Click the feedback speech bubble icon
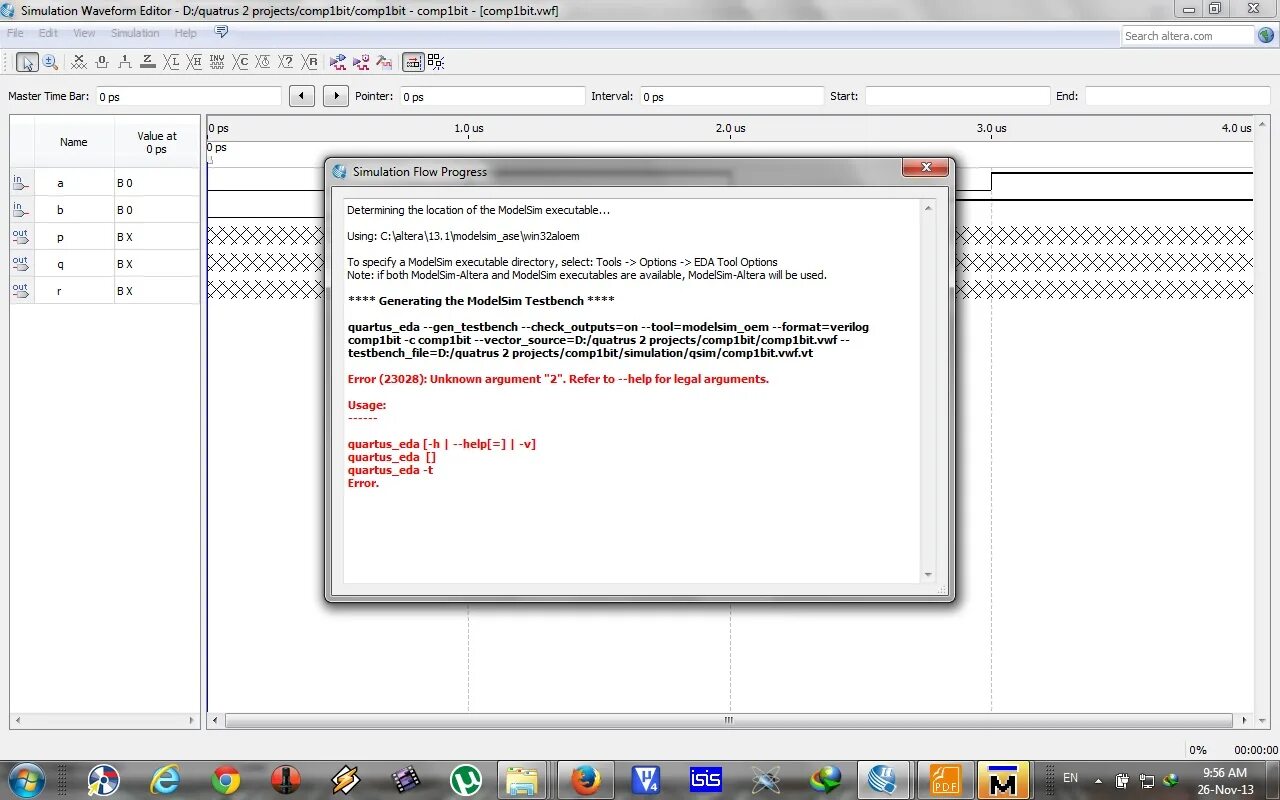This screenshot has width=1280, height=800. point(221,32)
